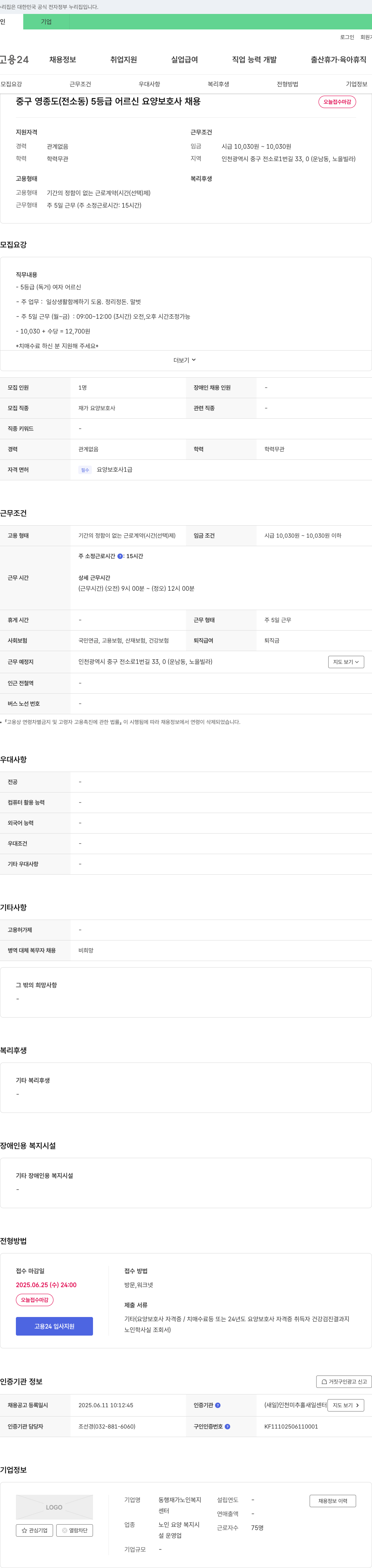Open 채용정보 이력 for the company
This screenshot has width=372, height=1568.
point(332,1501)
